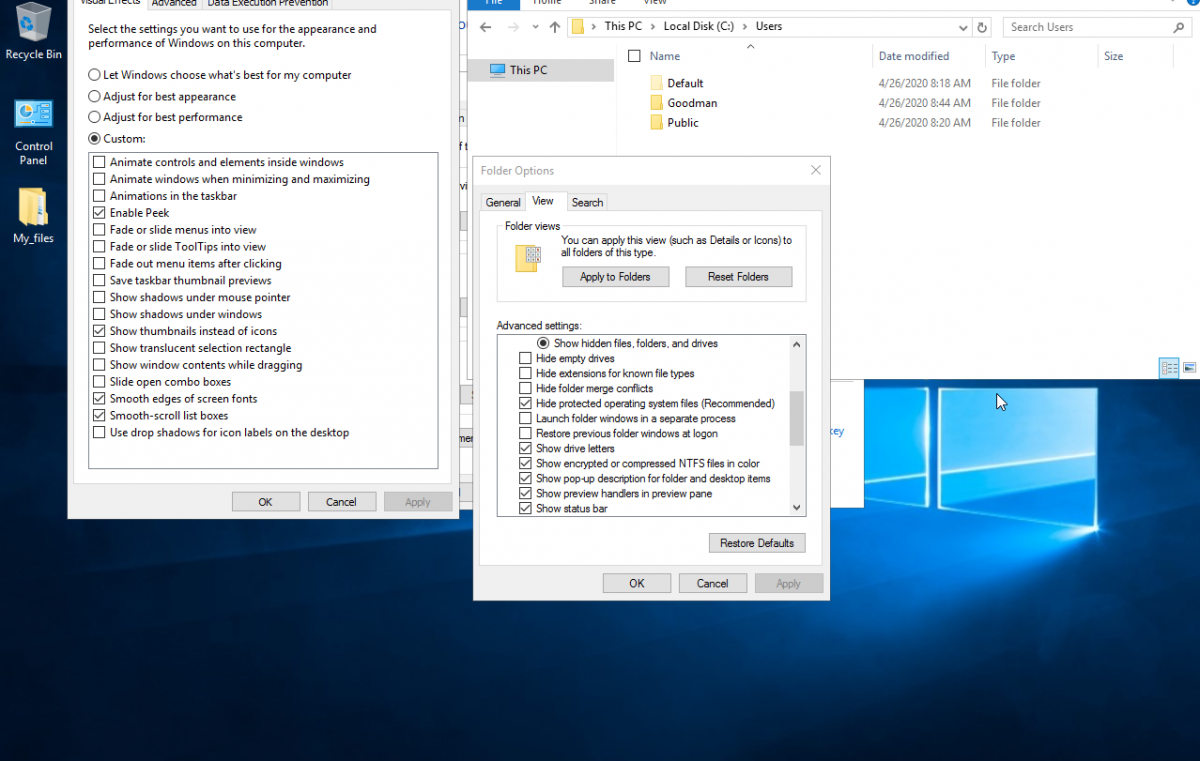Viewport: 1200px width, 761px height.
Task: Expand the address bar history dropdown
Action: coord(963,28)
